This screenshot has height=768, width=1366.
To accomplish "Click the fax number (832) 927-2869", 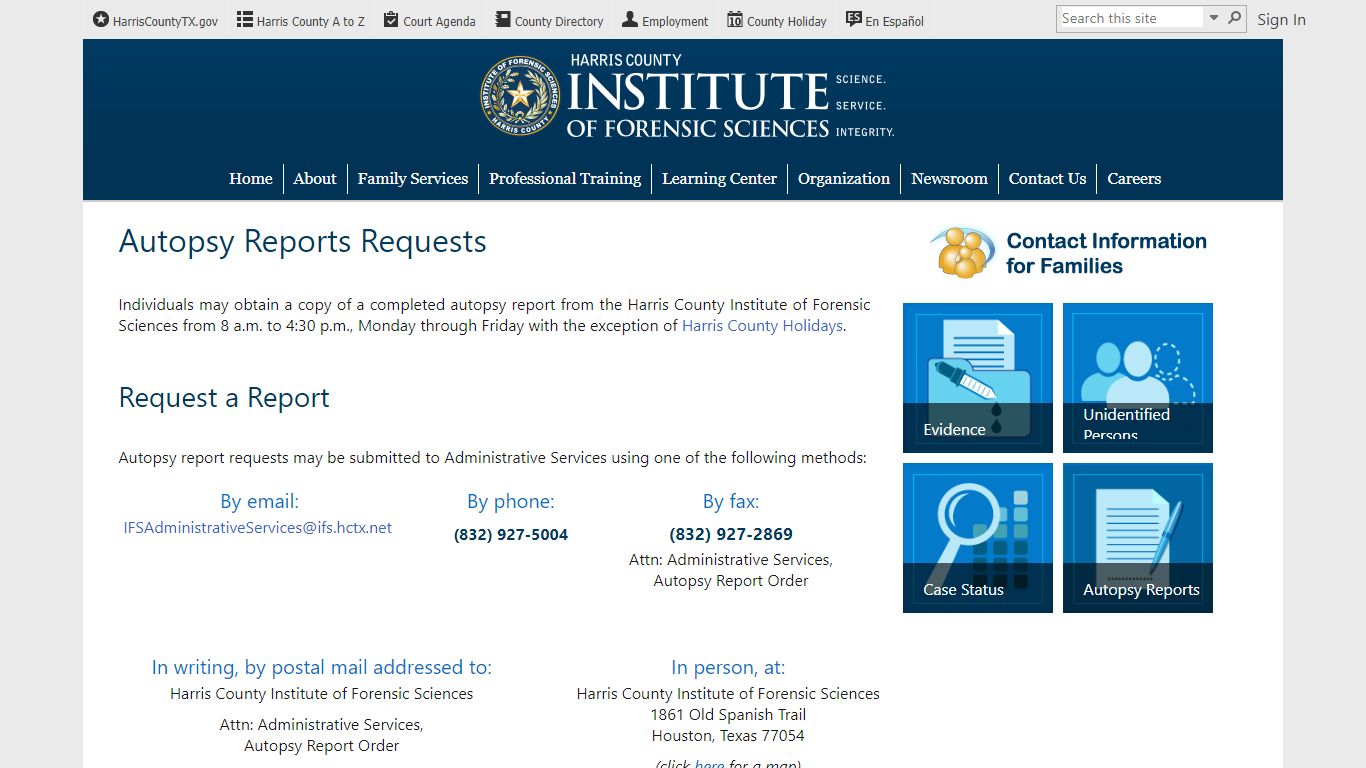I will 731,534.
